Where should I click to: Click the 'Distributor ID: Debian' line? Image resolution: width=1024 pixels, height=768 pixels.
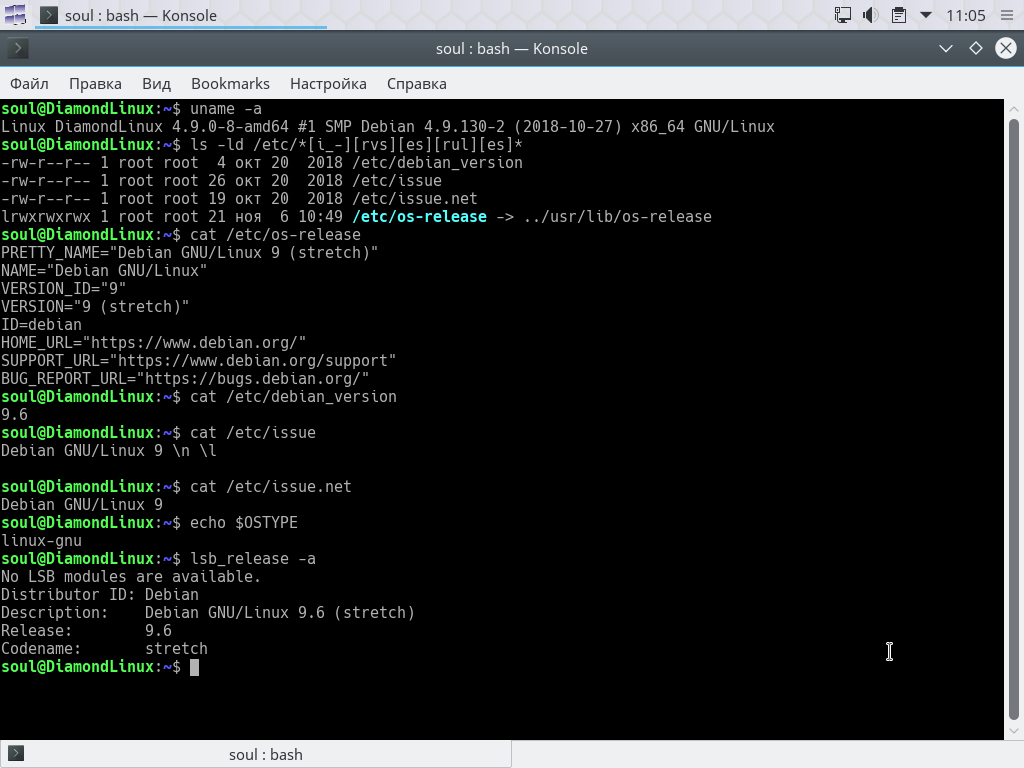point(100,595)
